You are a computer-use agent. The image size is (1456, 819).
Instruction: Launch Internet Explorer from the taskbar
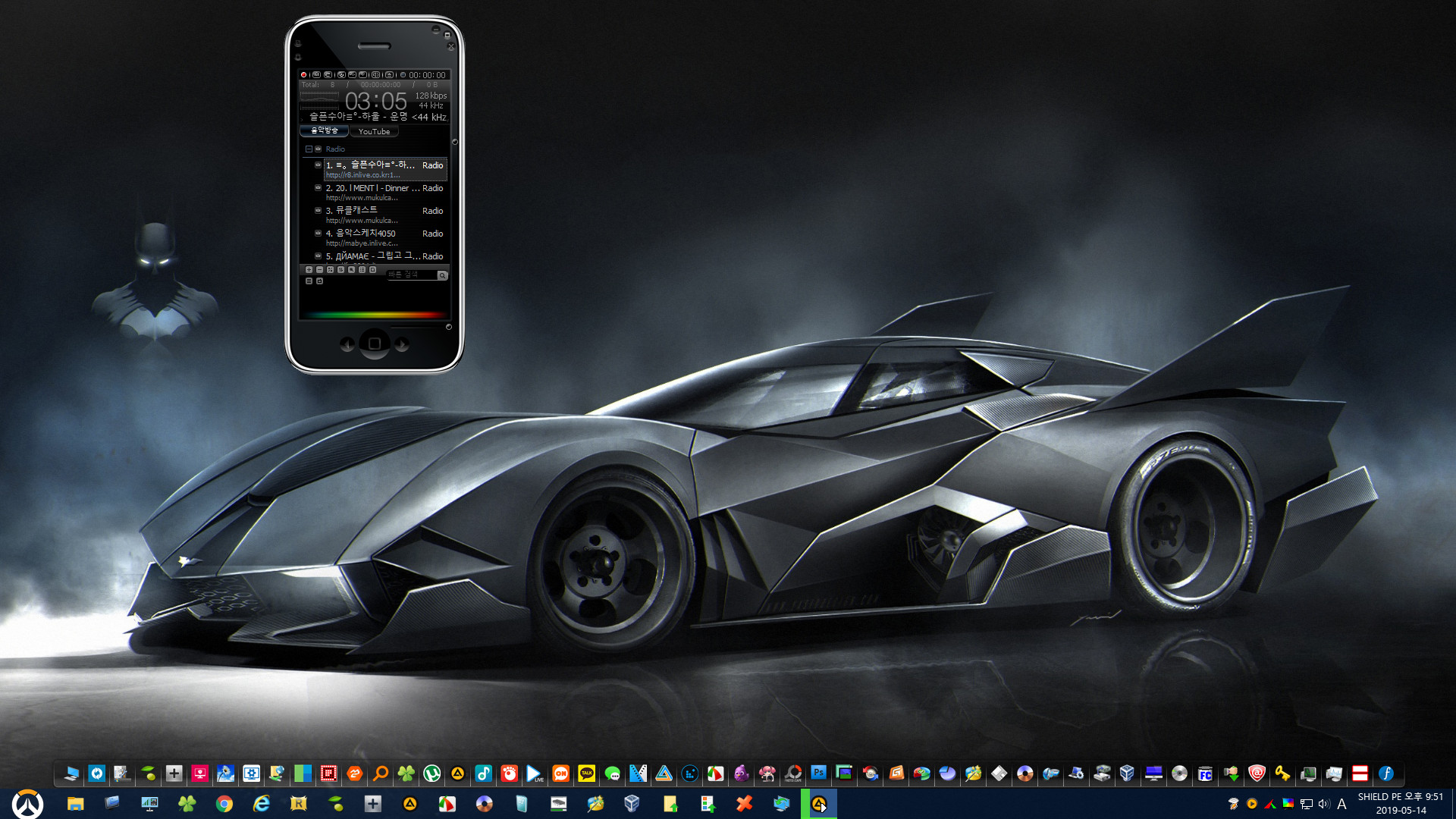[x=261, y=804]
